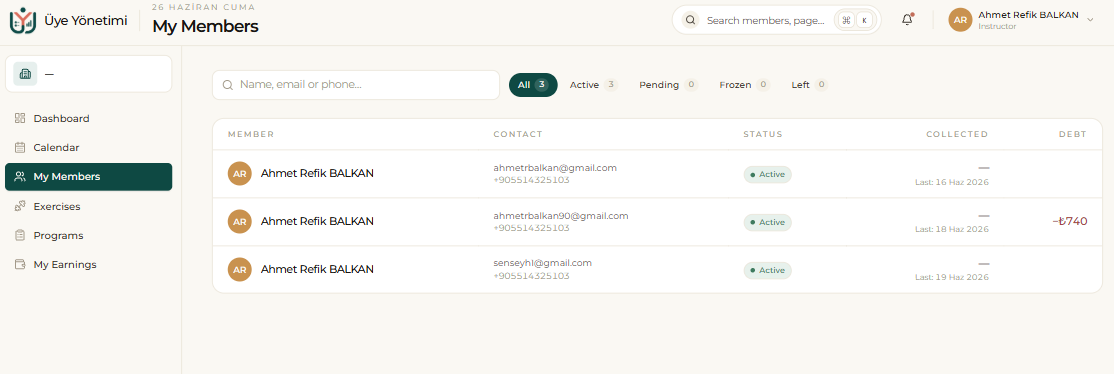This screenshot has width=1114, height=374.
Task: Click the Calendar icon in sidebar
Action: click(x=20, y=147)
